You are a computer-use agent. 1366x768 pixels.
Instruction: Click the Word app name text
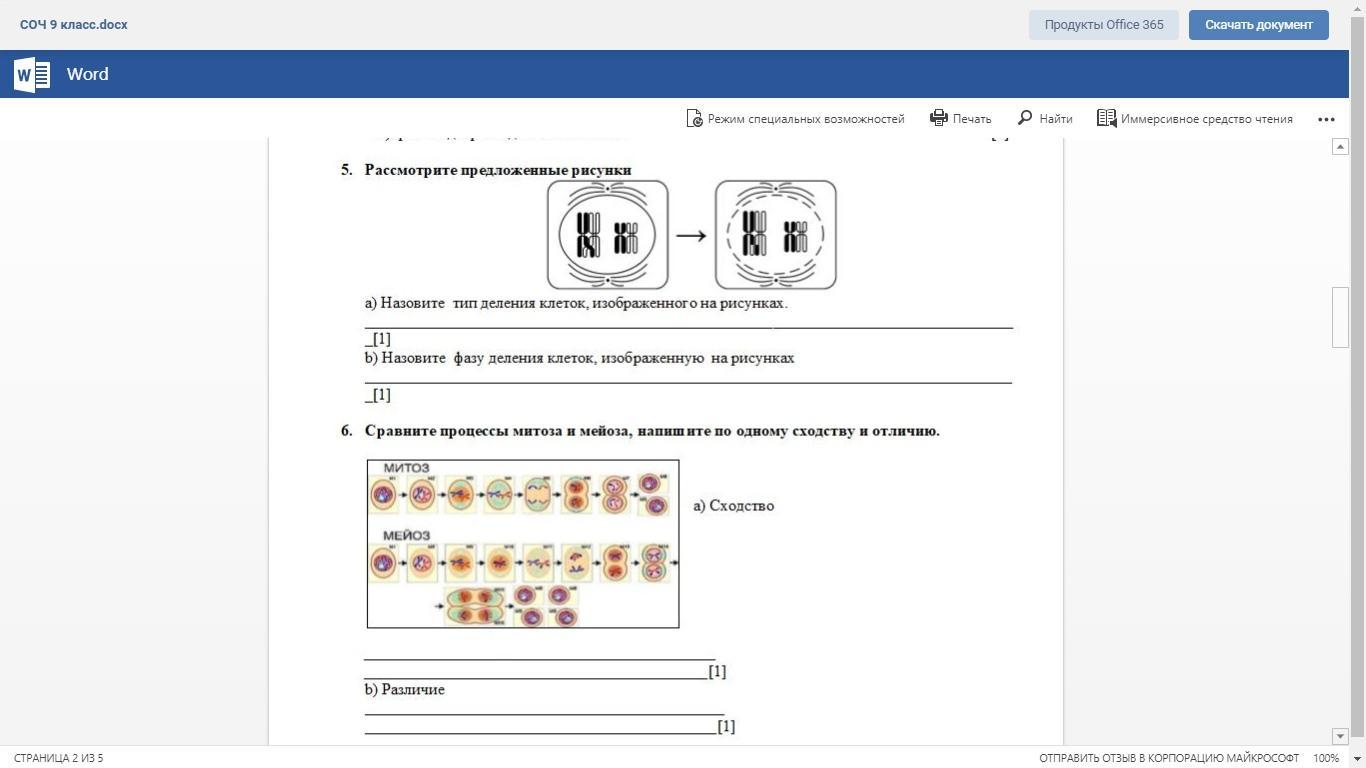coord(88,74)
